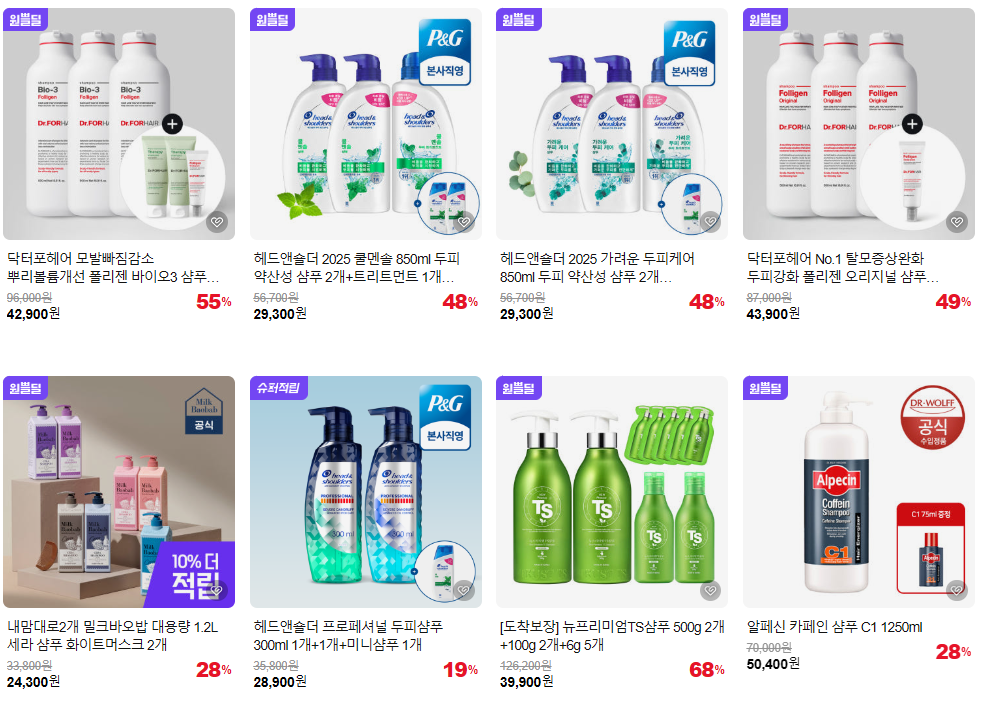Open 헤드앤숄더 2025 쿨멘솔 850ml product title
The height and width of the screenshot is (702, 984).
point(356,267)
